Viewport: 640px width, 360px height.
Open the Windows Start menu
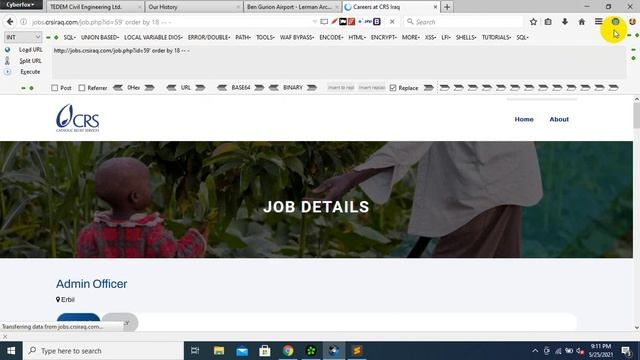click(x=11, y=351)
